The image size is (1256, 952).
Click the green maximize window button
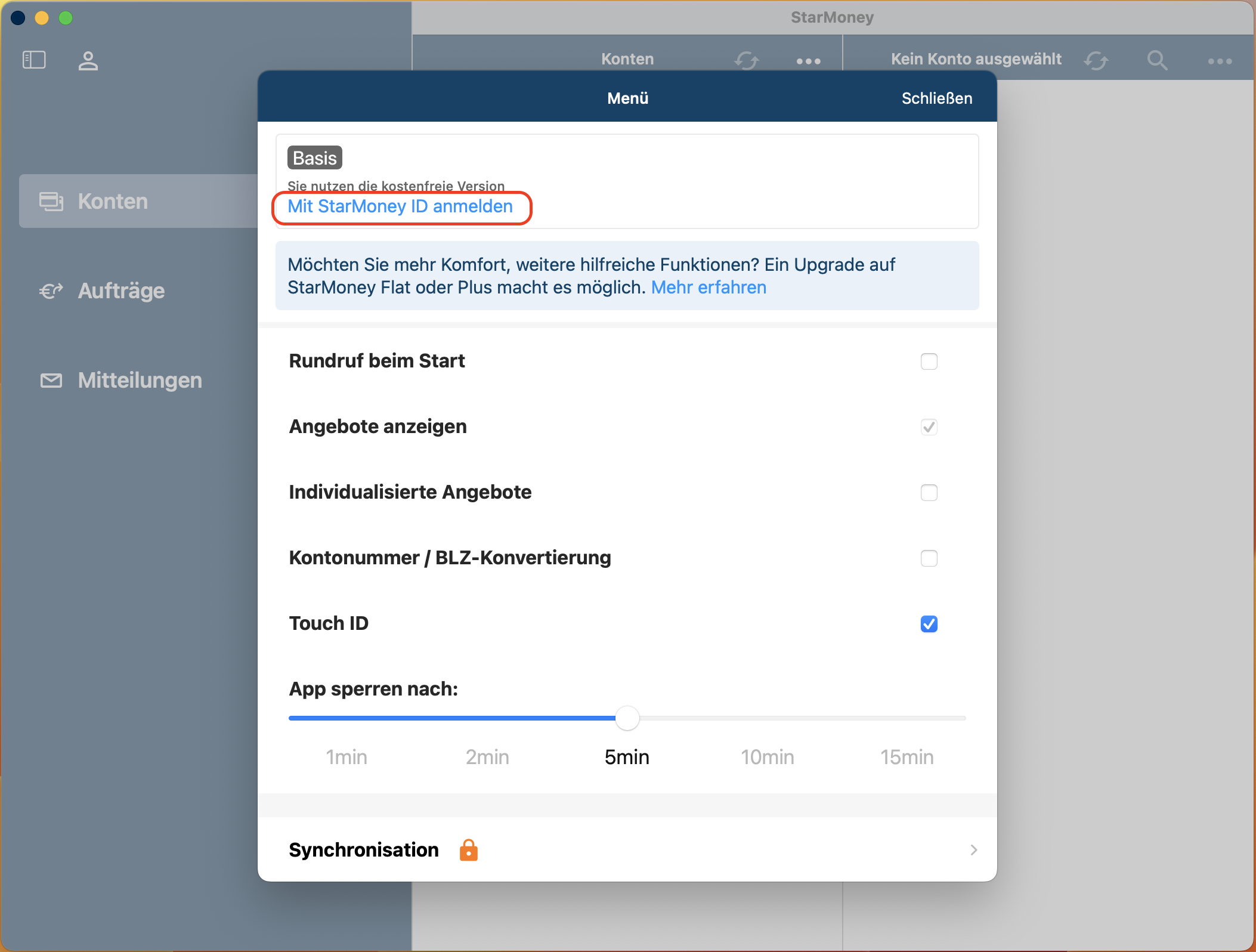click(66, 18)
